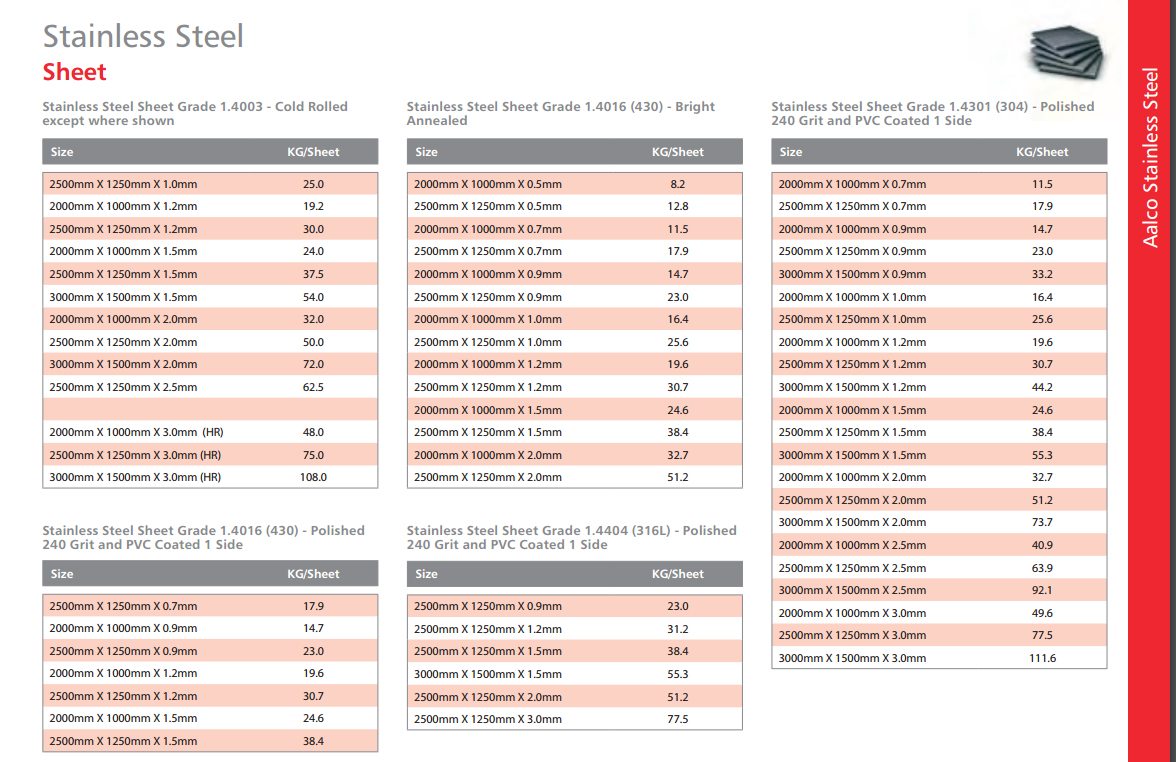Click KG/Sheet header in 1.4301 table

pyautogui.click(x=1042, y=152)
